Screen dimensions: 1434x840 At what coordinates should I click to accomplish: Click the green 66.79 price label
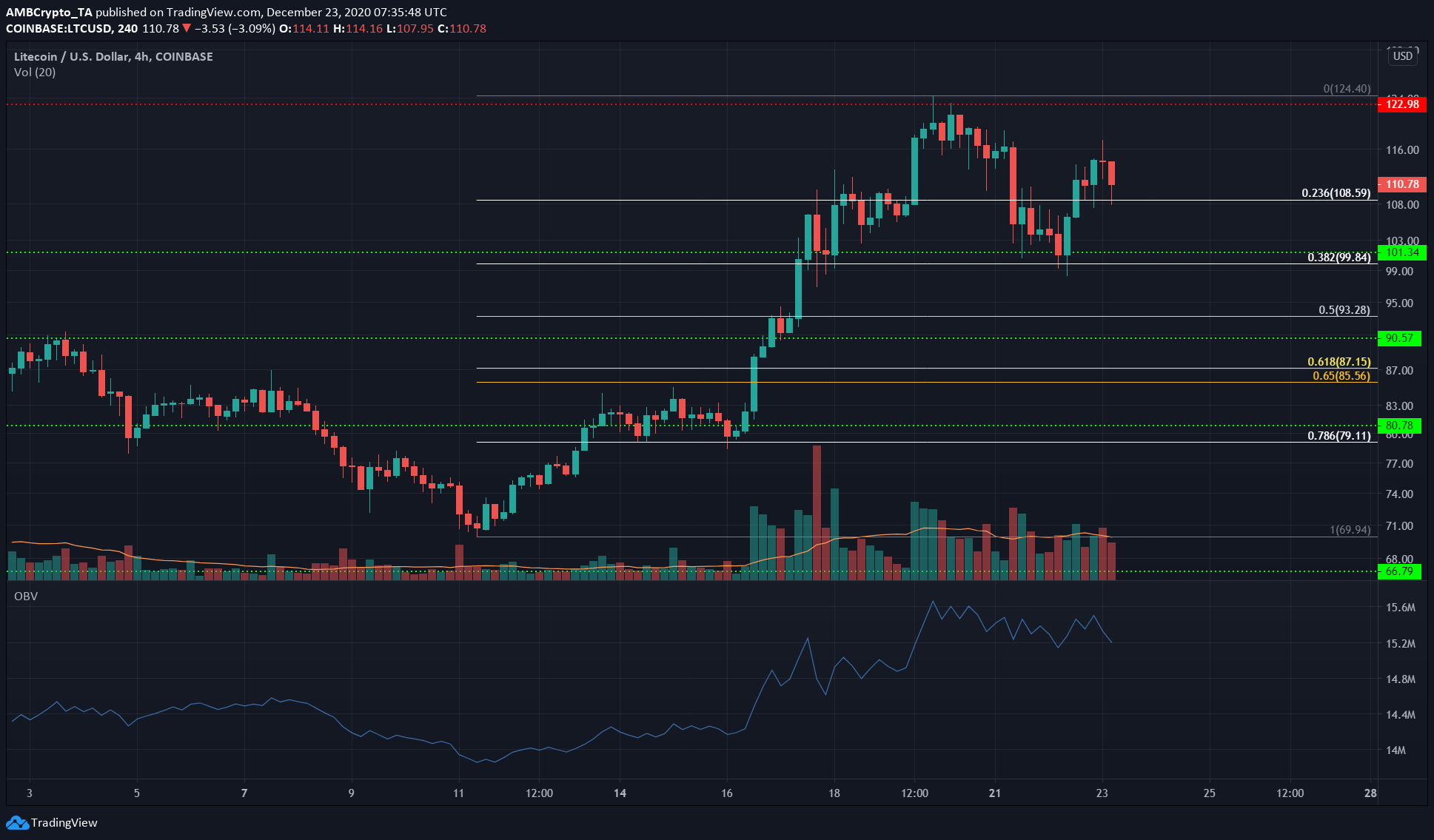(x=1399, y=571)
